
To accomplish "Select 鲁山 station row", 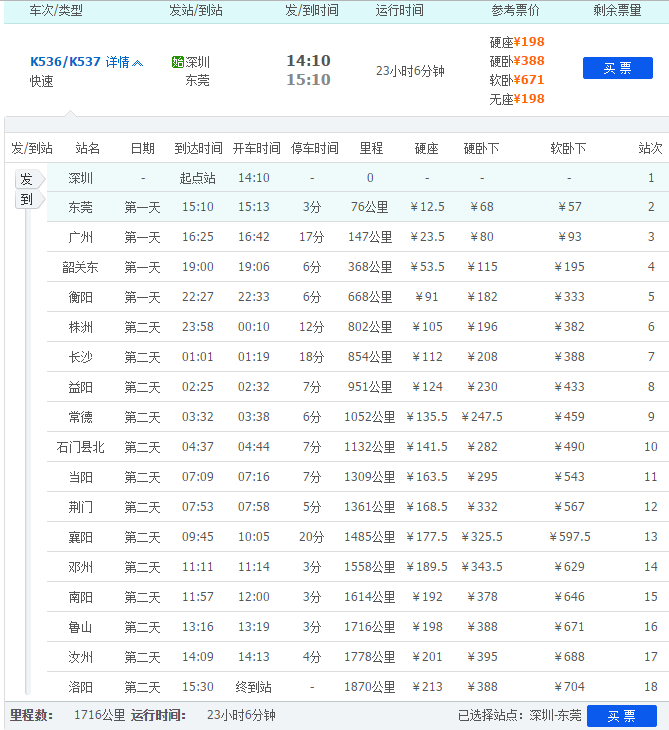I will 358,627.
